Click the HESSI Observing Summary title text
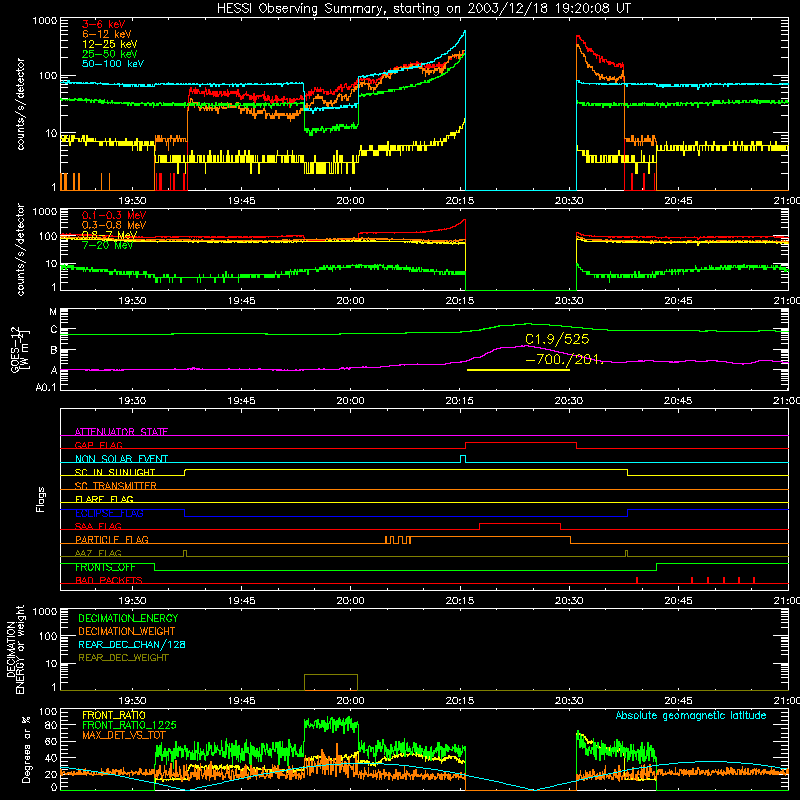 coord(423,9)
